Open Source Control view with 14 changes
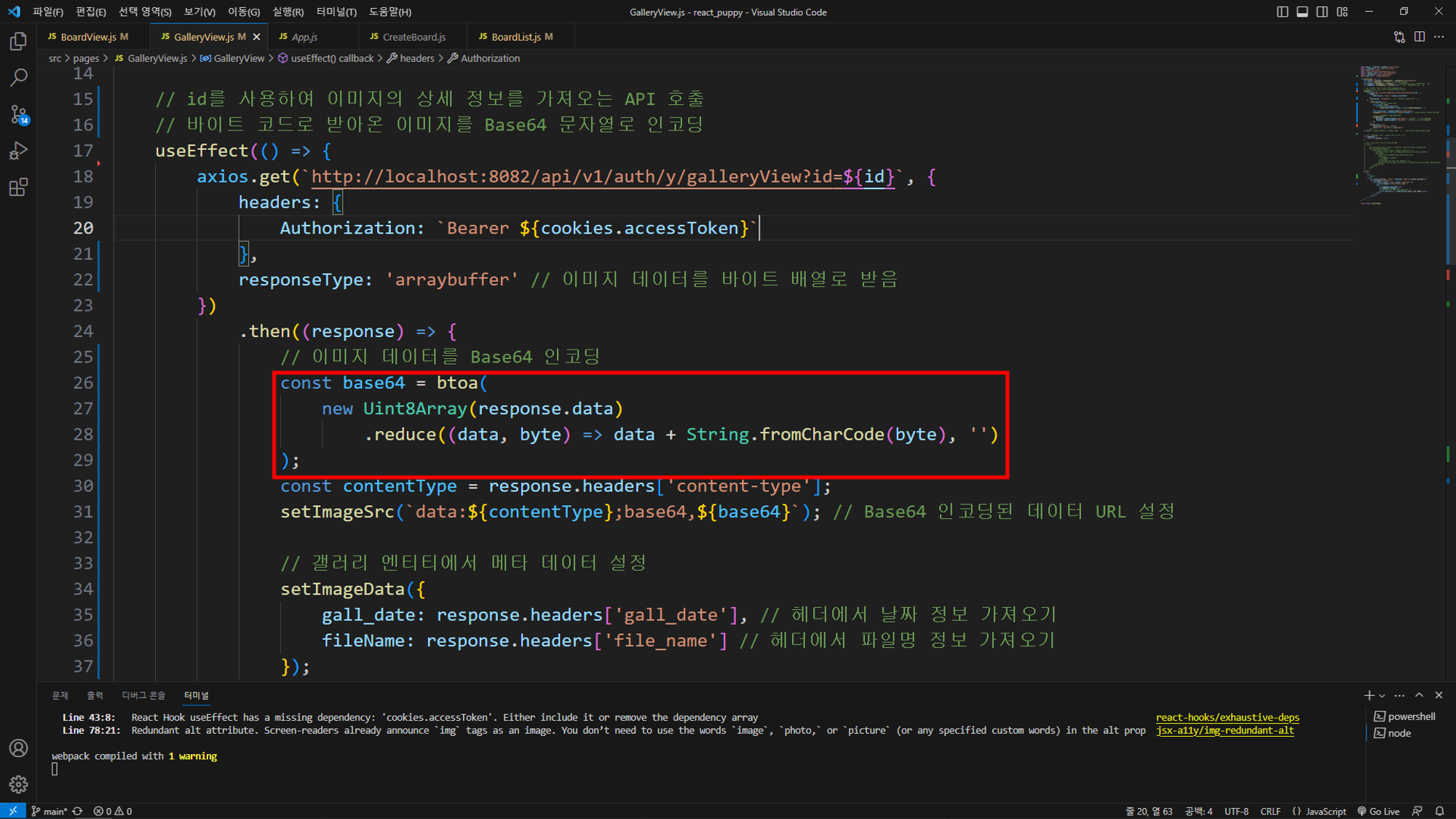This screenshot has width=1456, height=819. click(x=19, y=114)
